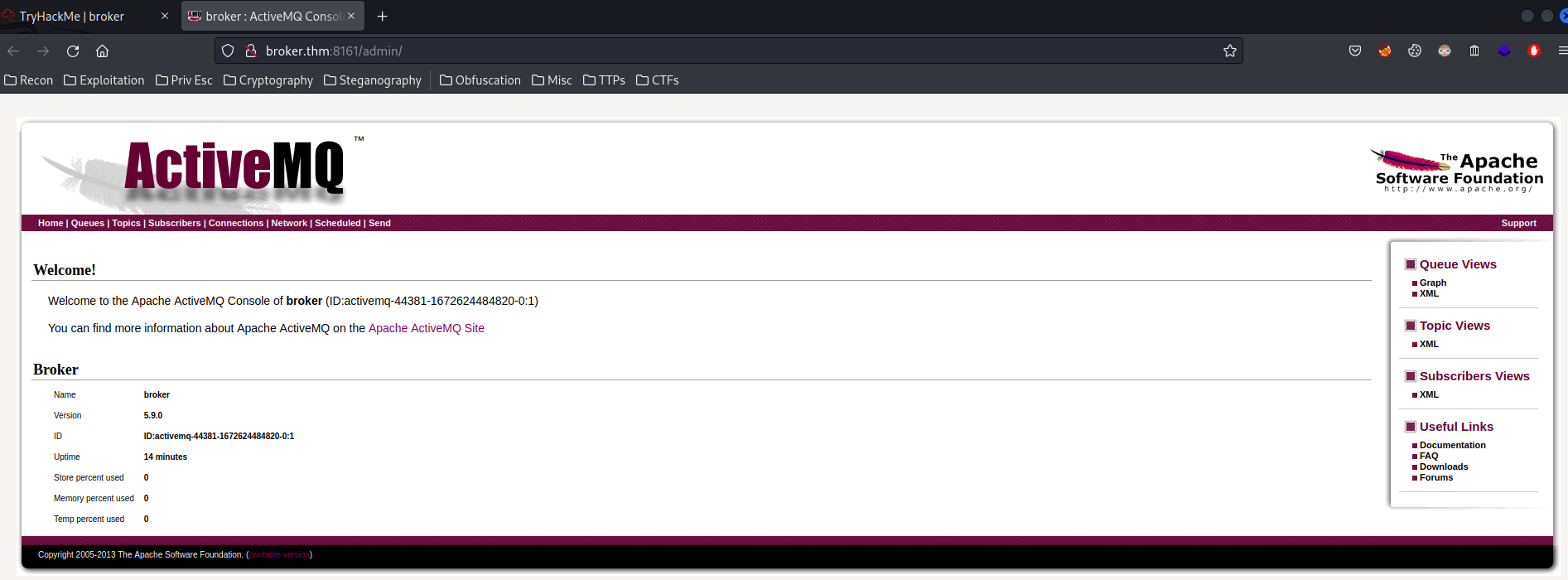Open the Pocket save icon

(1355, 51)
